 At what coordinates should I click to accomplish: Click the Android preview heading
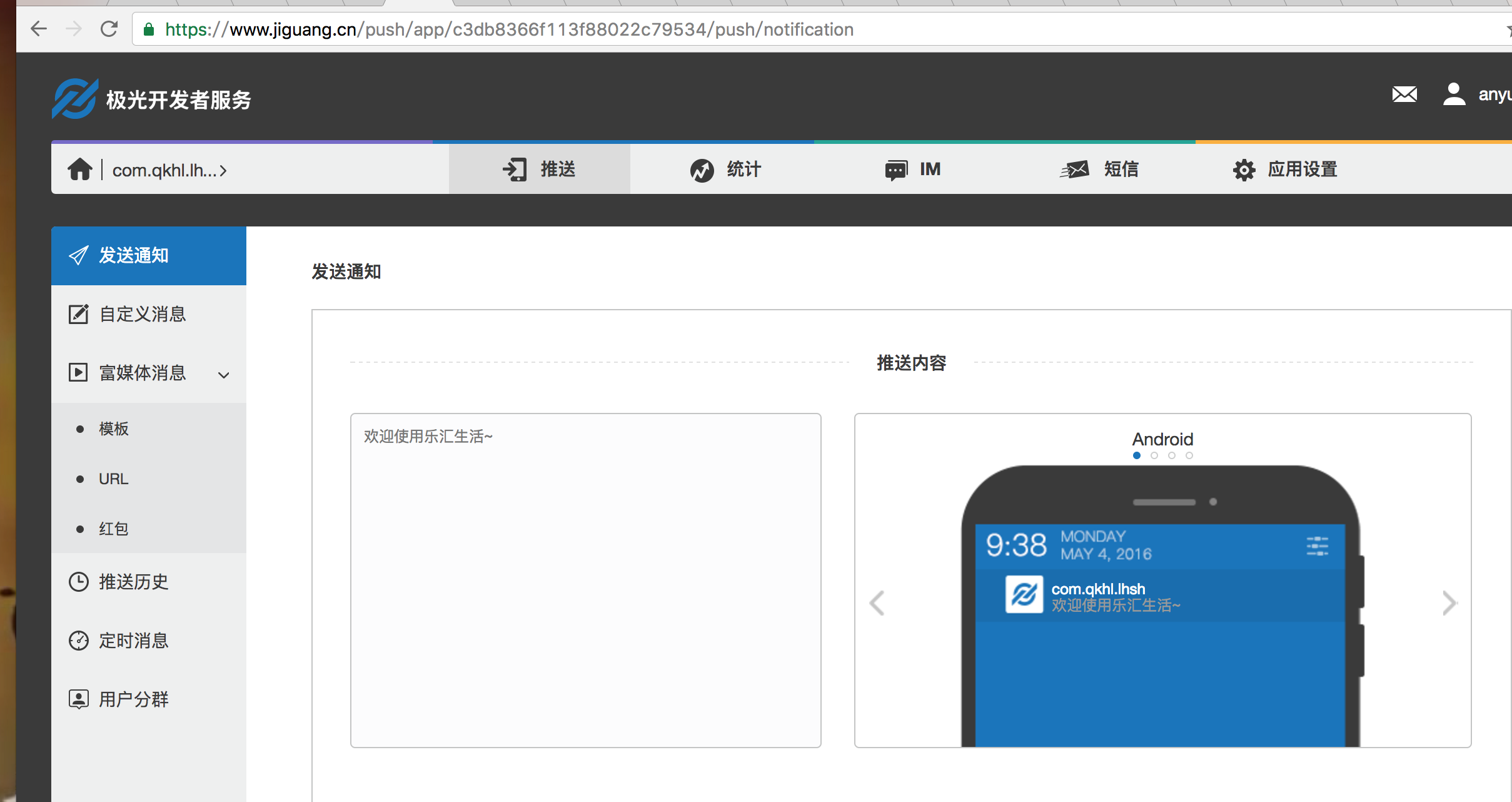pyautogui.click(x=1162, y=439)
